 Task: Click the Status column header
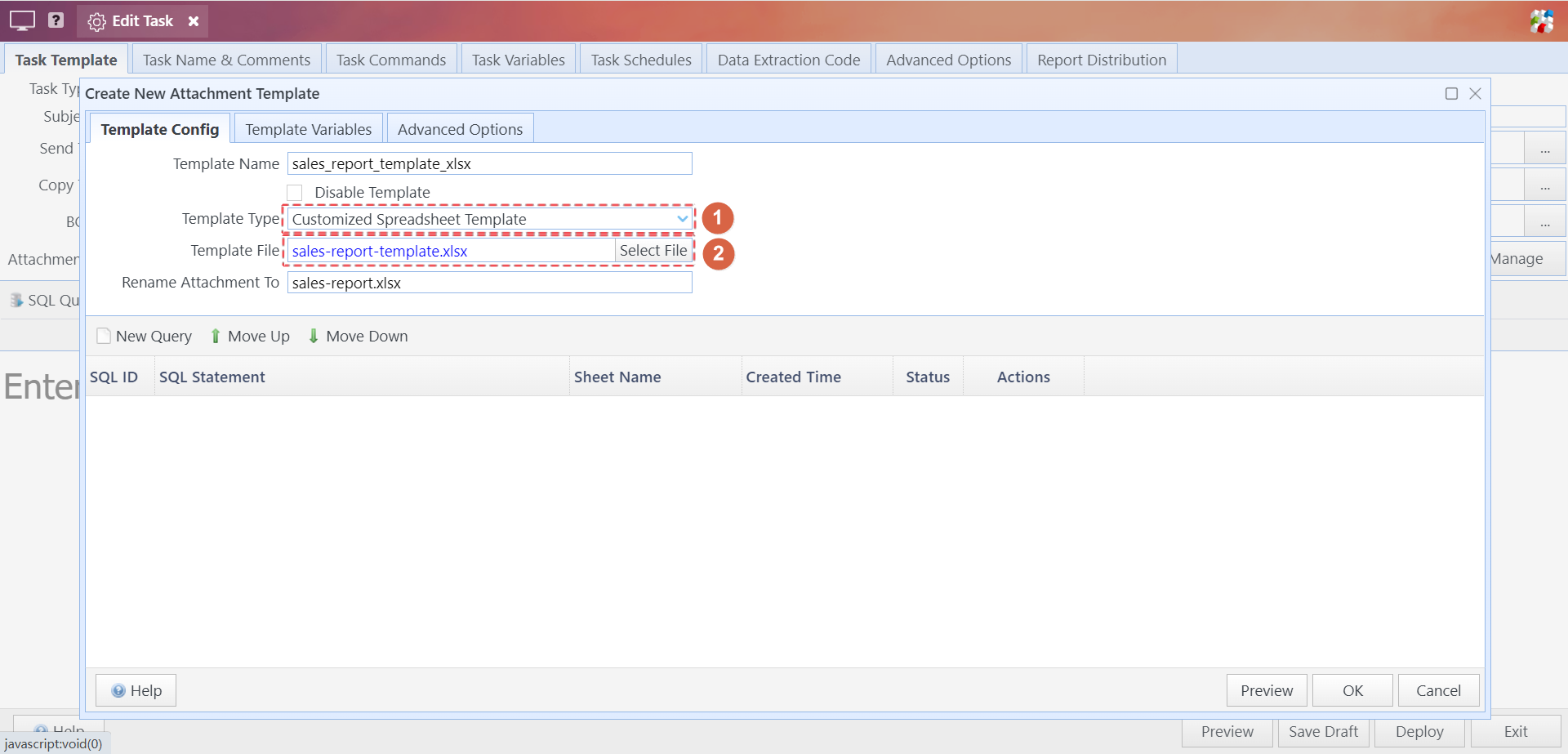[928, 377]
